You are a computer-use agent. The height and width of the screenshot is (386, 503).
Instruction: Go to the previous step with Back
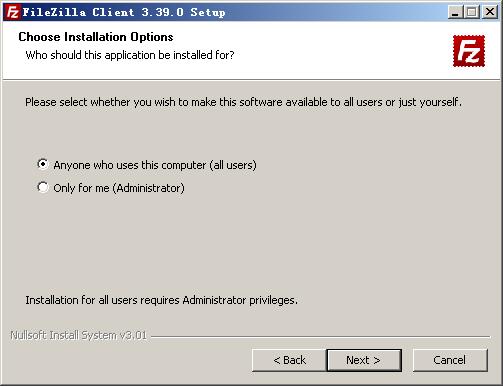[289, 360]
